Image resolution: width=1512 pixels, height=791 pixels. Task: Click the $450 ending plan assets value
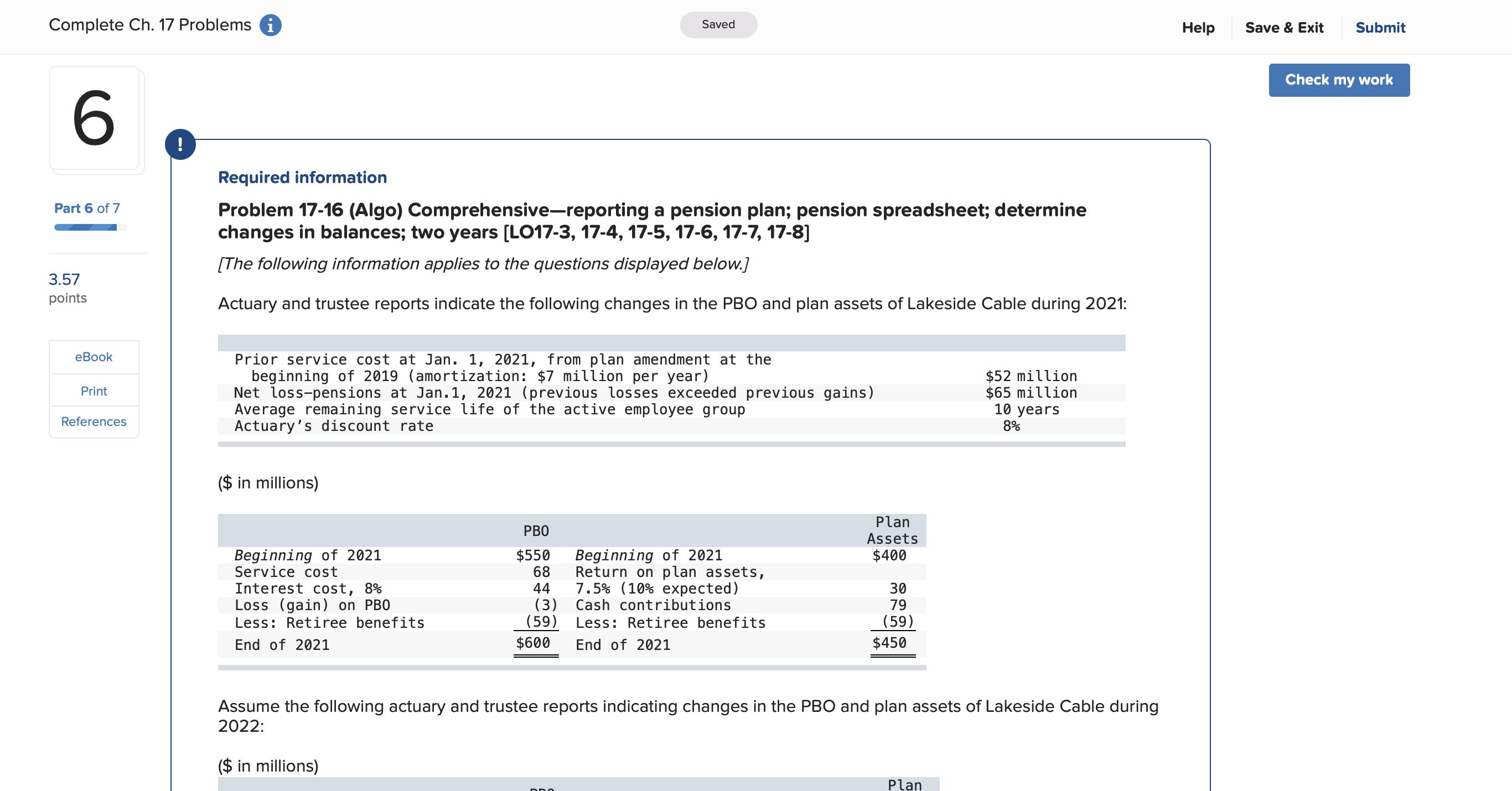889,643
